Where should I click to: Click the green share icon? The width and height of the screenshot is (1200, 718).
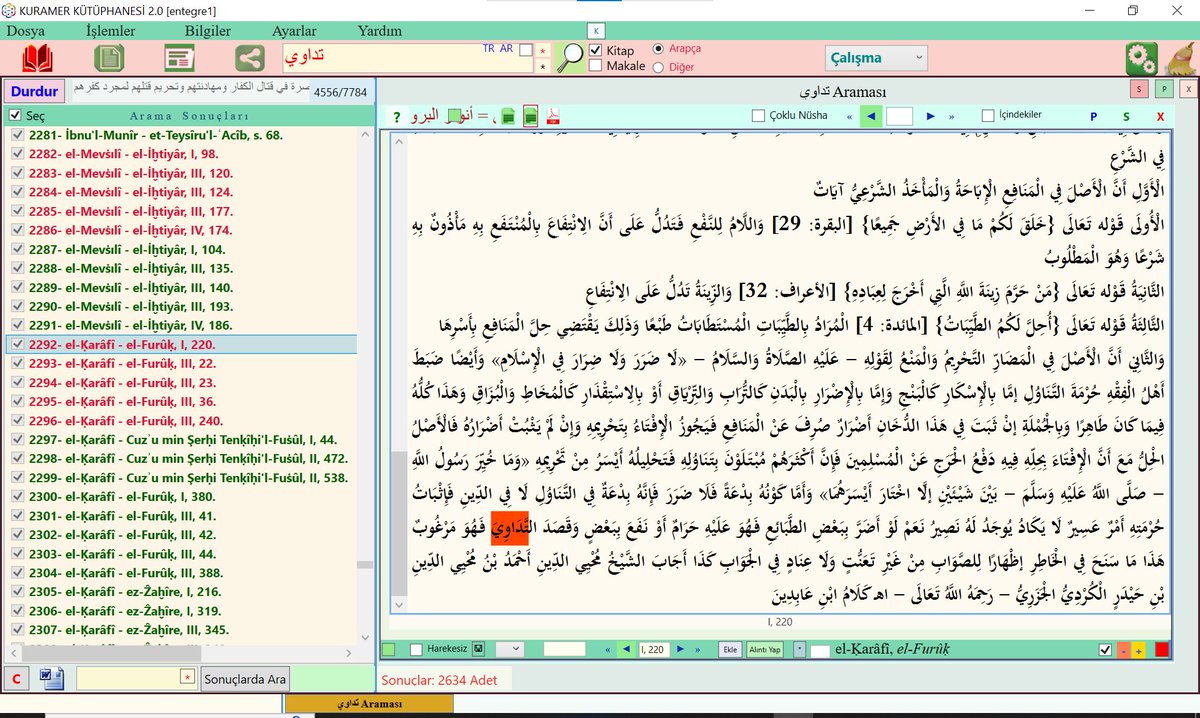pyautogui.click(x=250, y=58)
